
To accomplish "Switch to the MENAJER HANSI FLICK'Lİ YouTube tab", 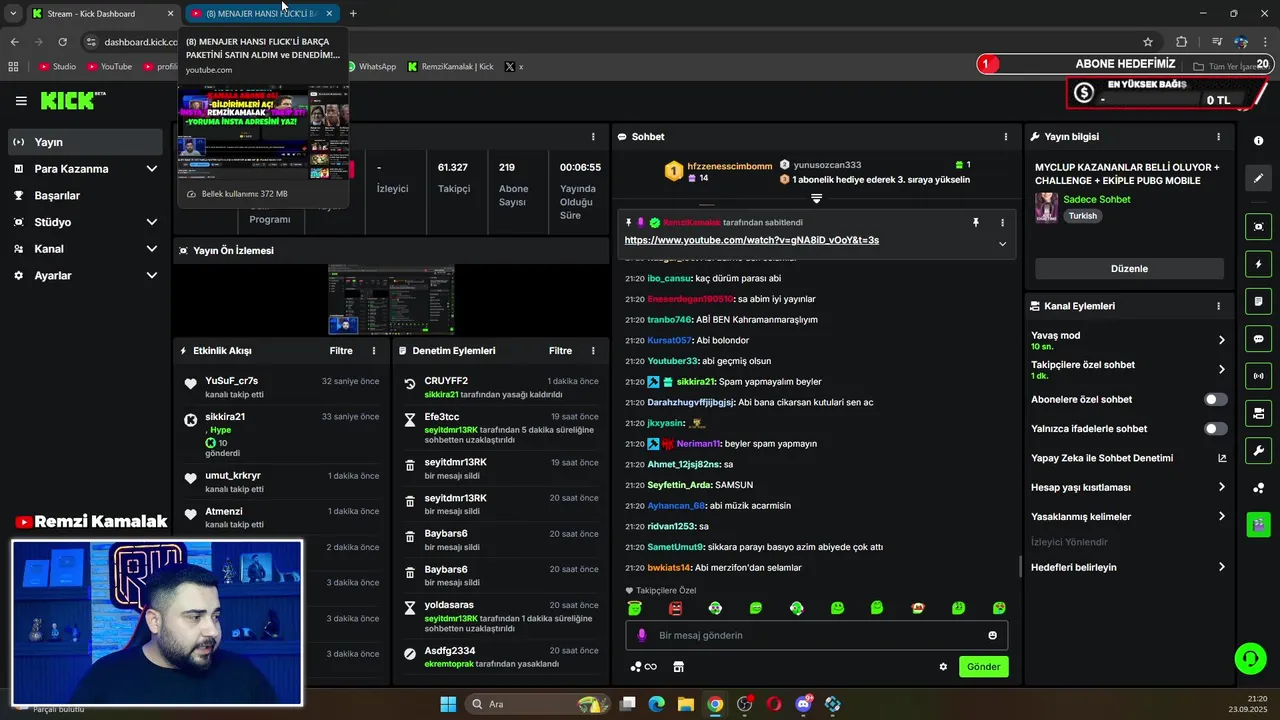I will pos(263,13).
